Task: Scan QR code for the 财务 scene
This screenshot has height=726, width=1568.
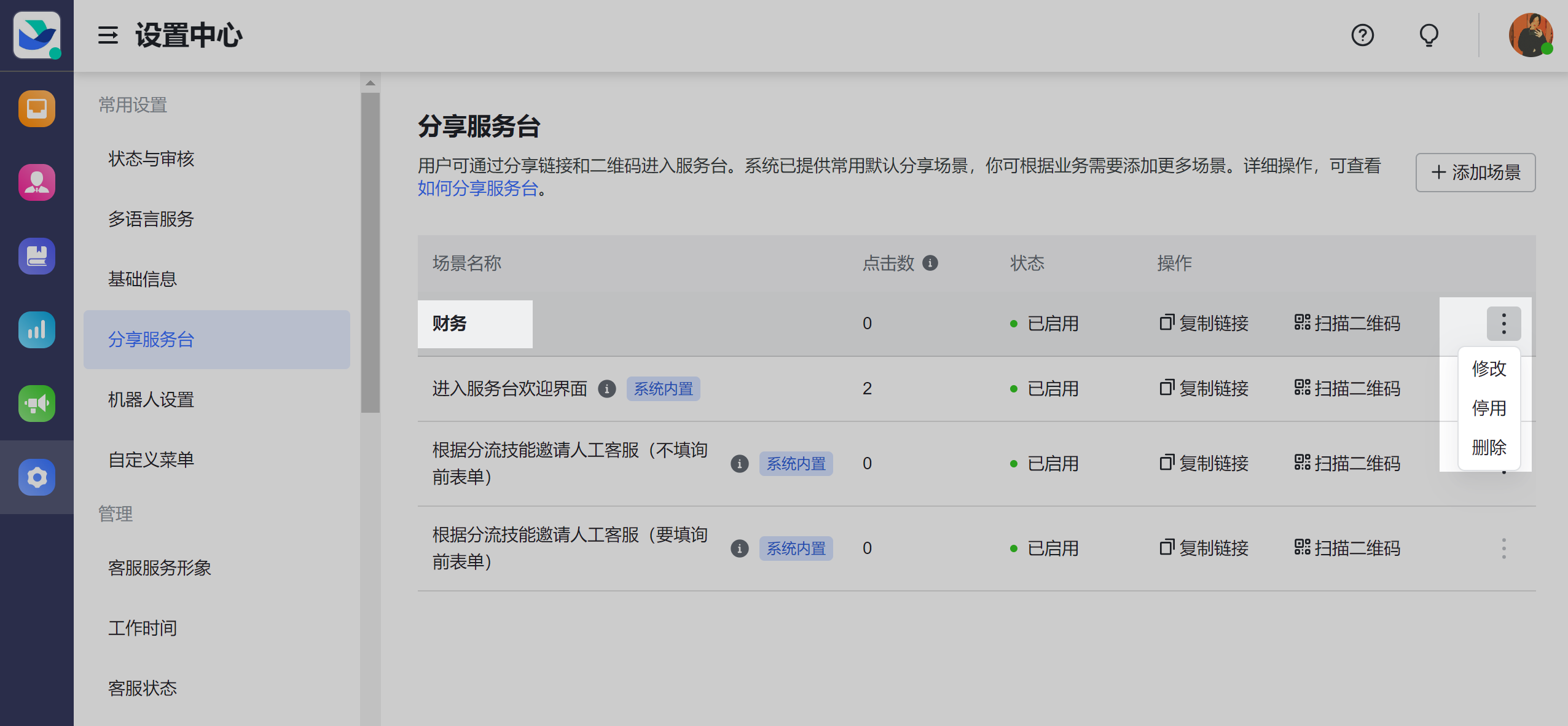Action: tap(1347, 324)
